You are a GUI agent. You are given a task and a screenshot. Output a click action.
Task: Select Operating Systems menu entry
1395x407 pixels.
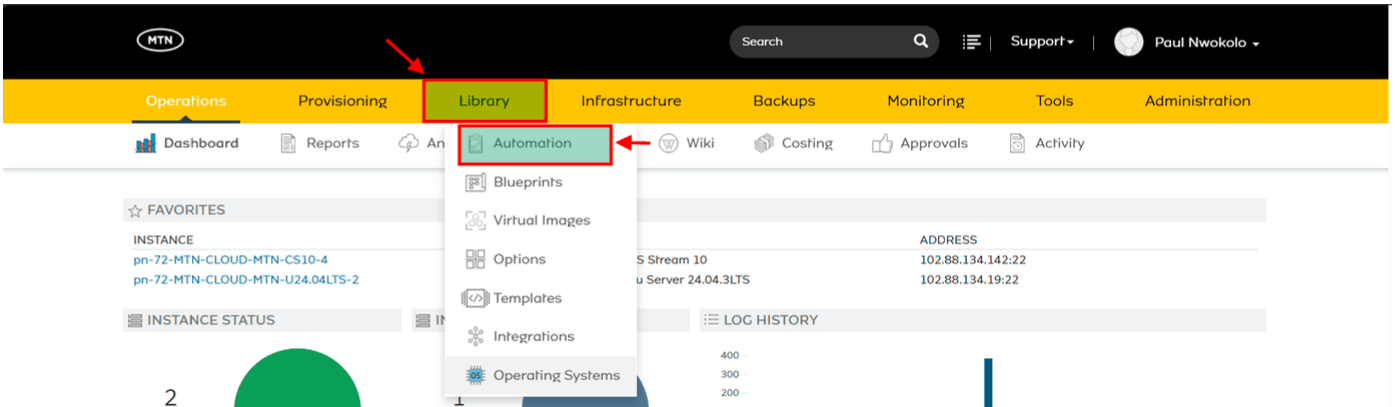pyautogui.click(x=541, y=375)
